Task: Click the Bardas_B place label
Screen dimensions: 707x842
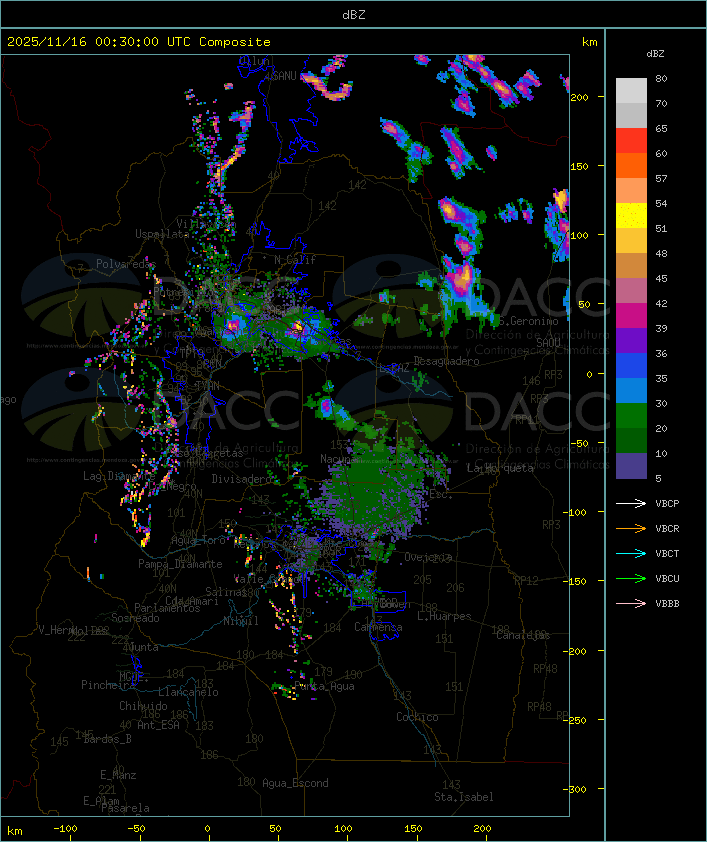Action: pyautogui.click(x=107, y=739)
